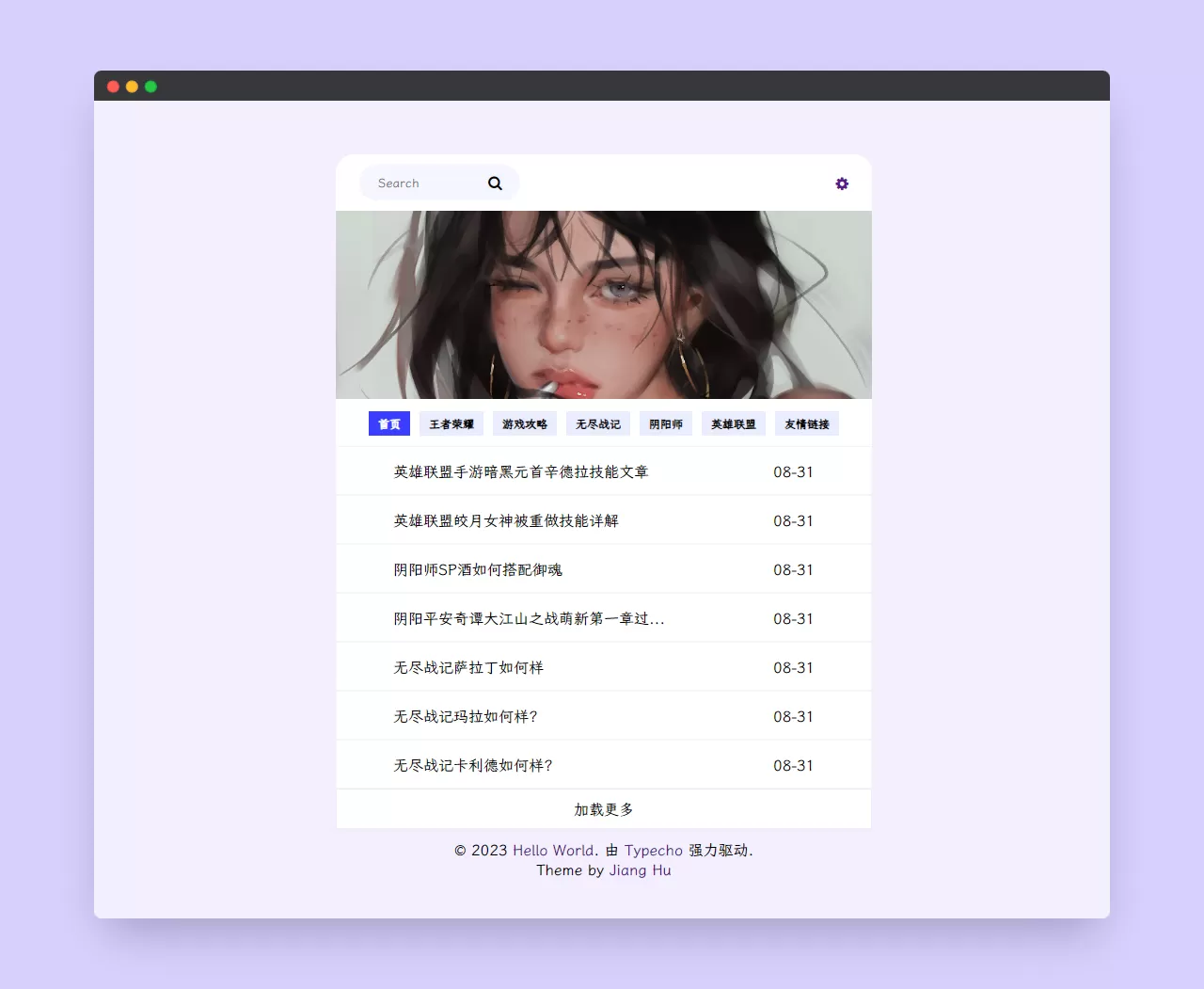Open 阴阳师SP酒如何搭配御魂 post
1204x989 pixels.
point(477,569)
